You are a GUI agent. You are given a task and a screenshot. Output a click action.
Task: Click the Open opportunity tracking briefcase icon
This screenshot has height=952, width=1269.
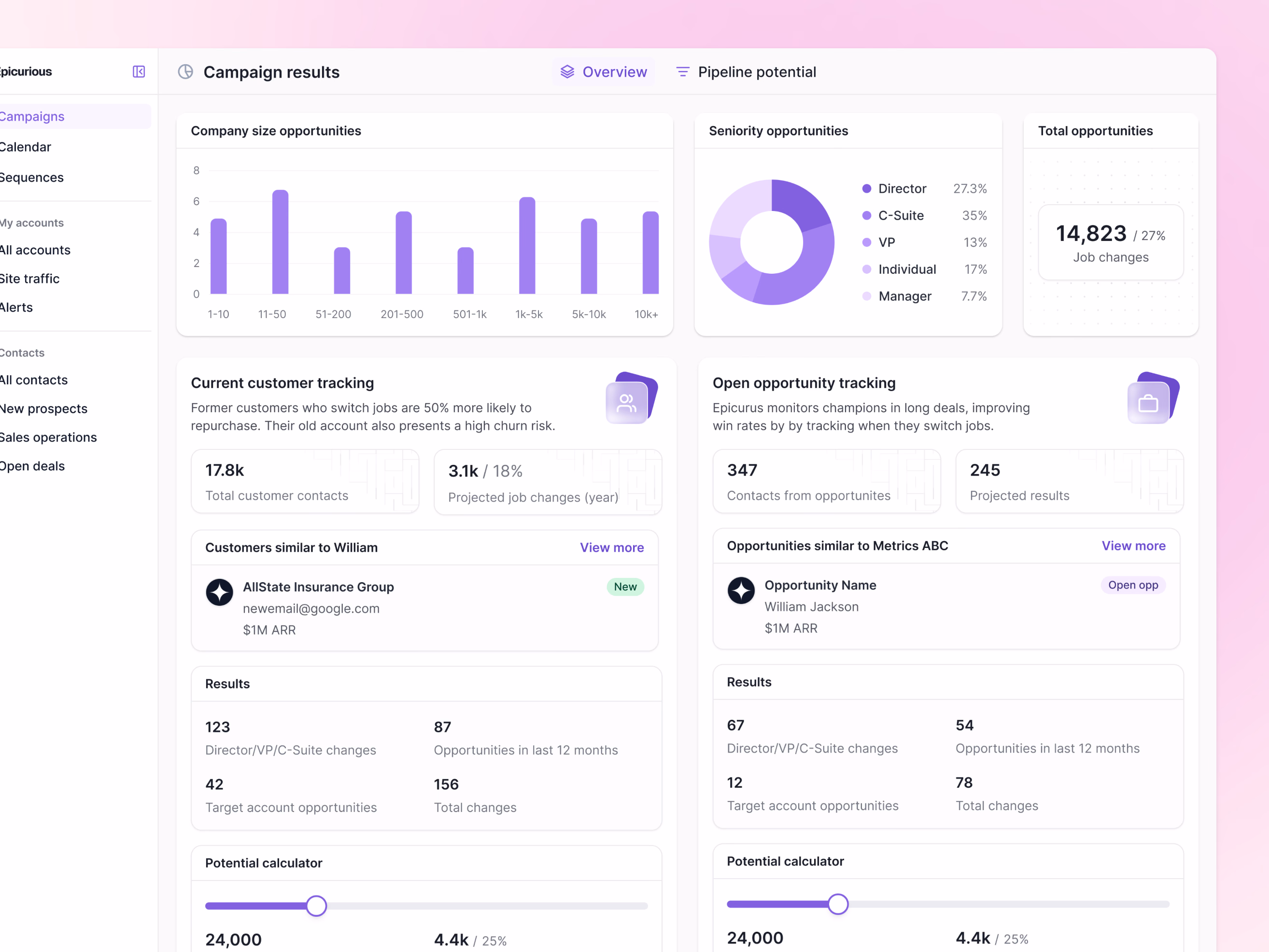click(x=1148, y=403)
